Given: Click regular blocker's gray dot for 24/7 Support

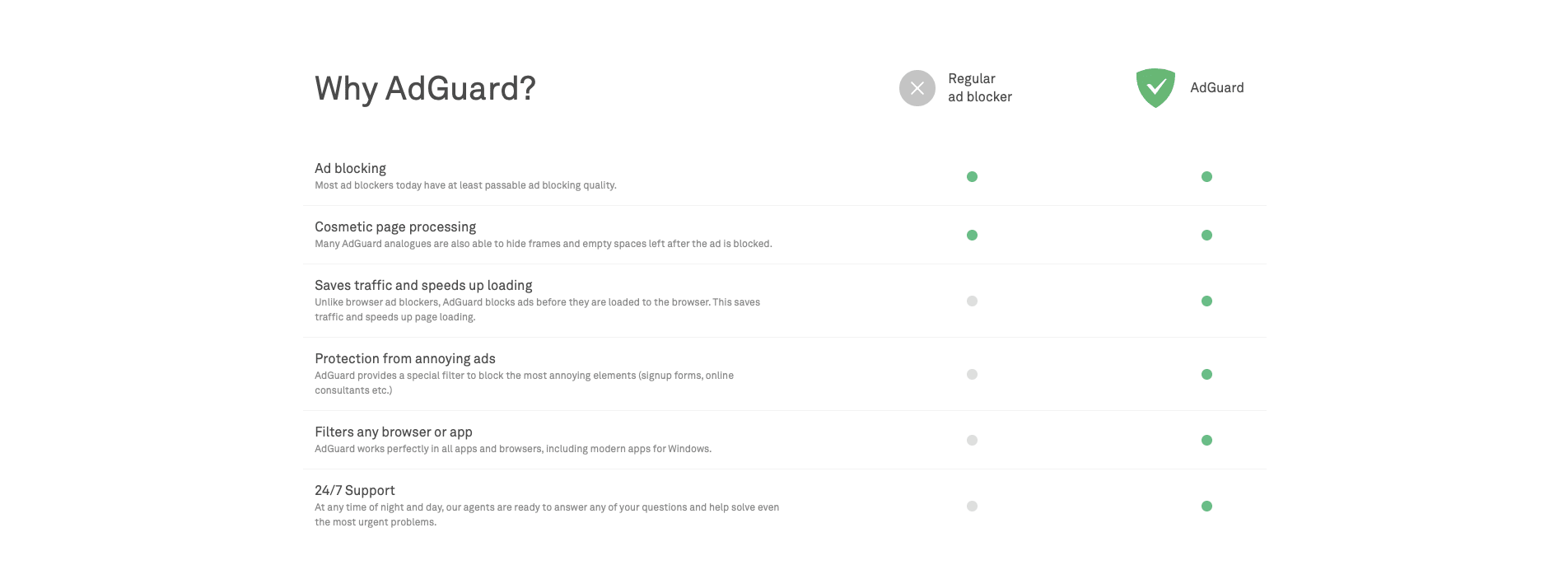Looking at the screenshot, I should pos(972,506).
